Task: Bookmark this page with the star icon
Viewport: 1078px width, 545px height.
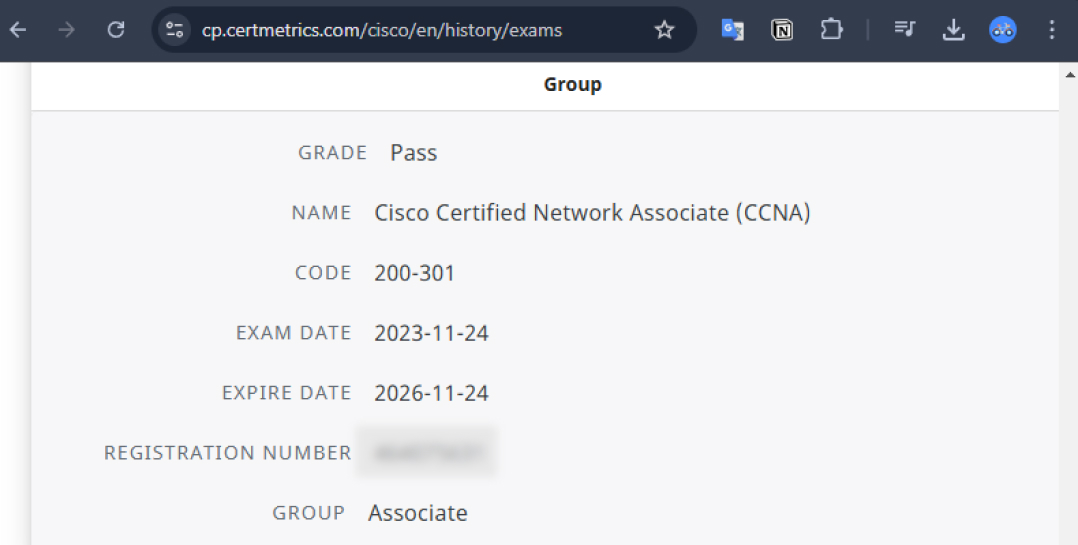Action: 664,30
